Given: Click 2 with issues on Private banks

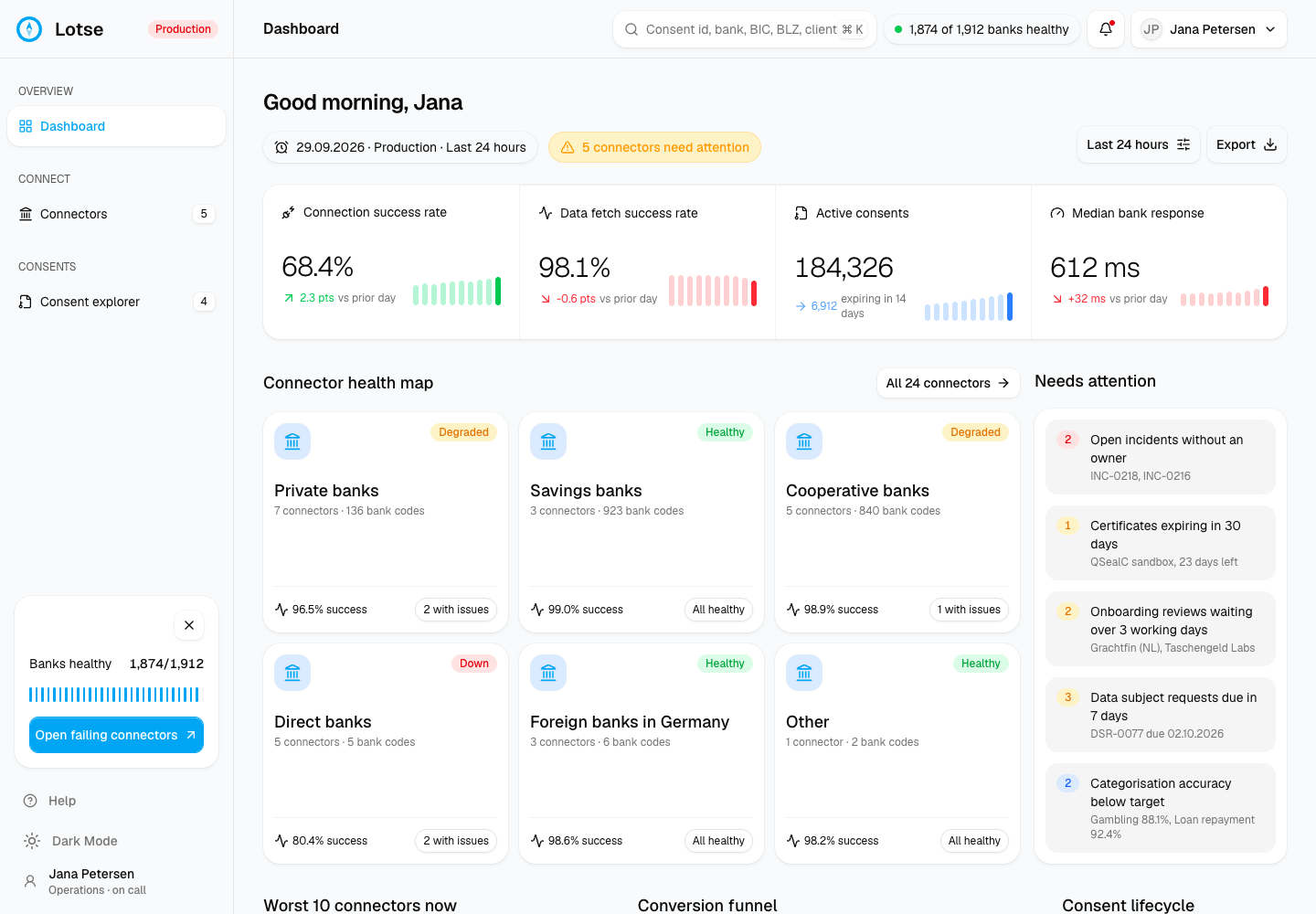Looking at the screenshot, I should point(456,610).
